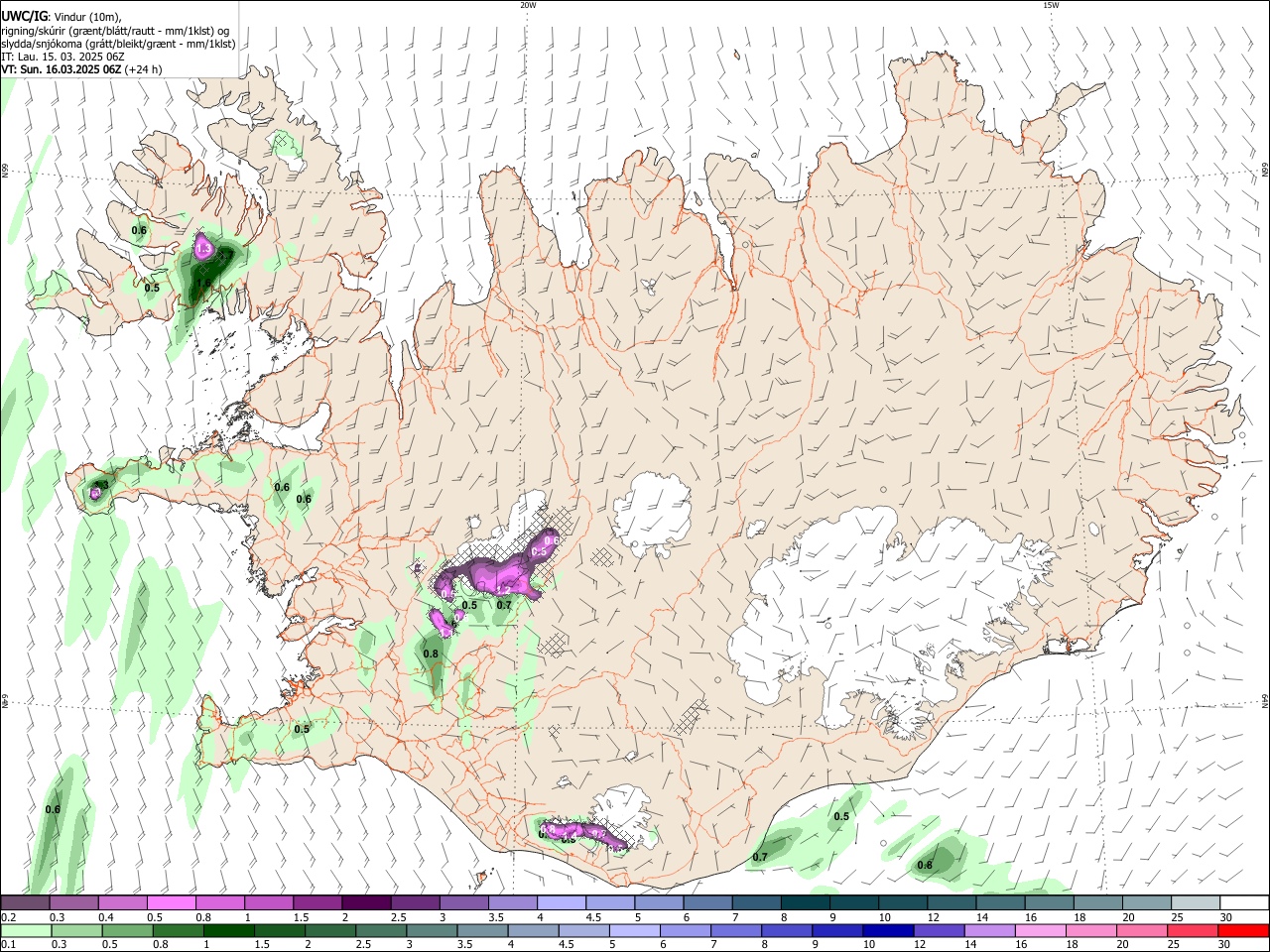Click the 4.5 label under the snow legend row
Screen dimensions: 1270x952
point(593,917)
